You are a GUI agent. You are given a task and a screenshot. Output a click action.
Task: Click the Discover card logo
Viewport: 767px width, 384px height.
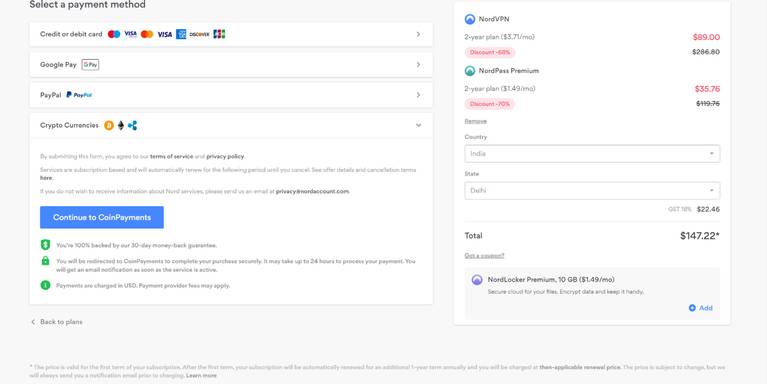click(x=200, y=34)
